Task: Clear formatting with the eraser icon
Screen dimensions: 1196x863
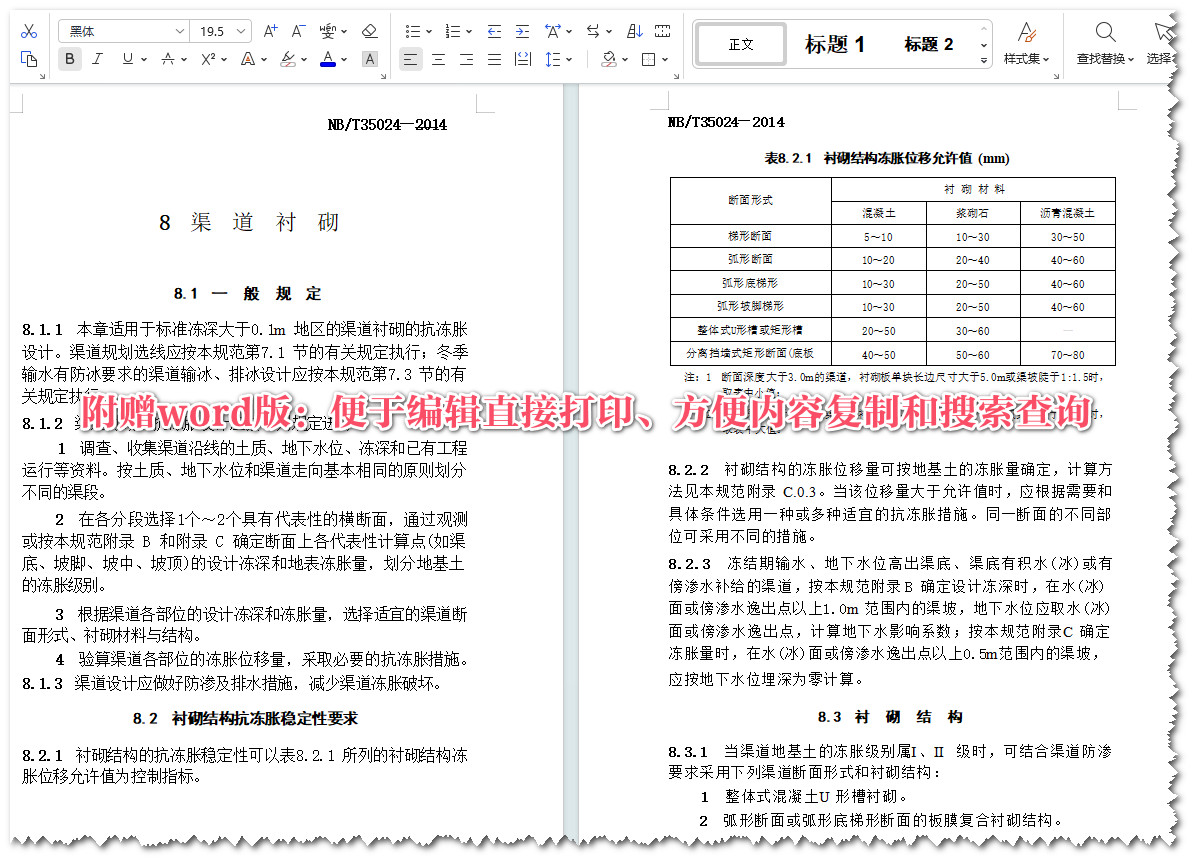Action: click(368, 31)
